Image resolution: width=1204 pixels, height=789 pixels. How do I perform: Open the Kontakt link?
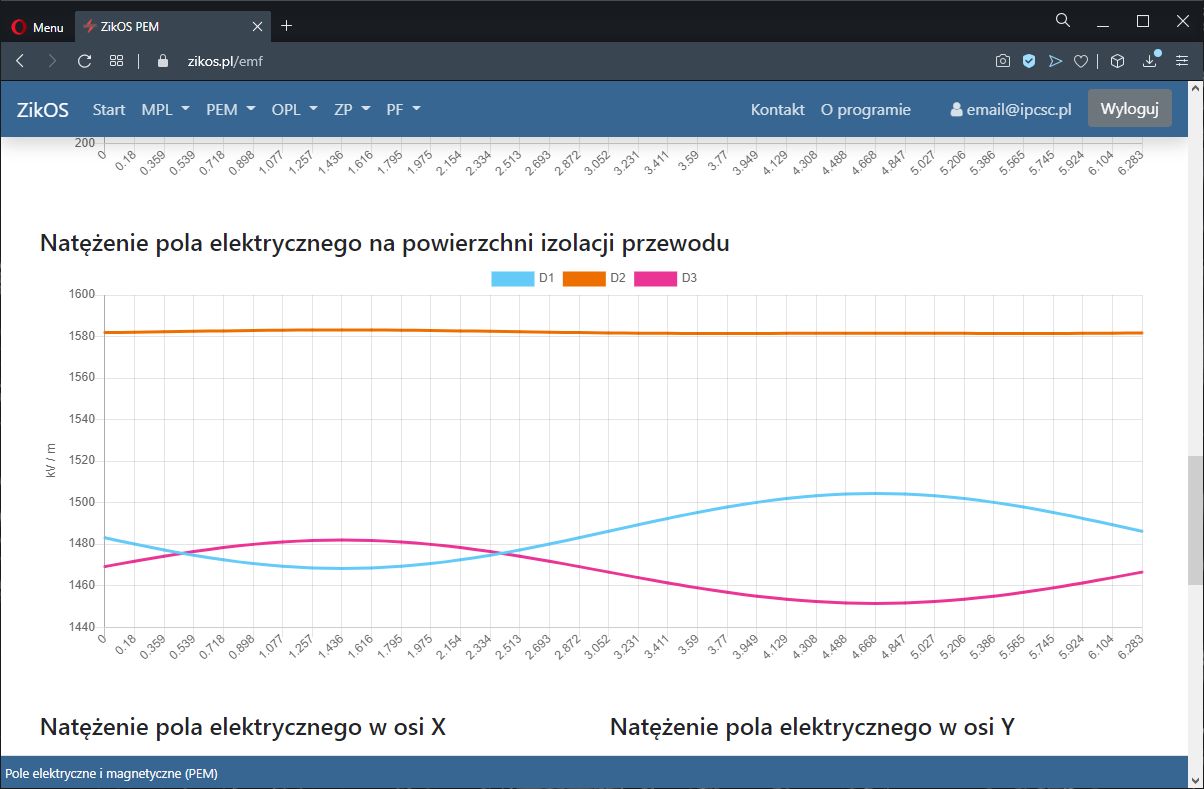pos(777,110)
